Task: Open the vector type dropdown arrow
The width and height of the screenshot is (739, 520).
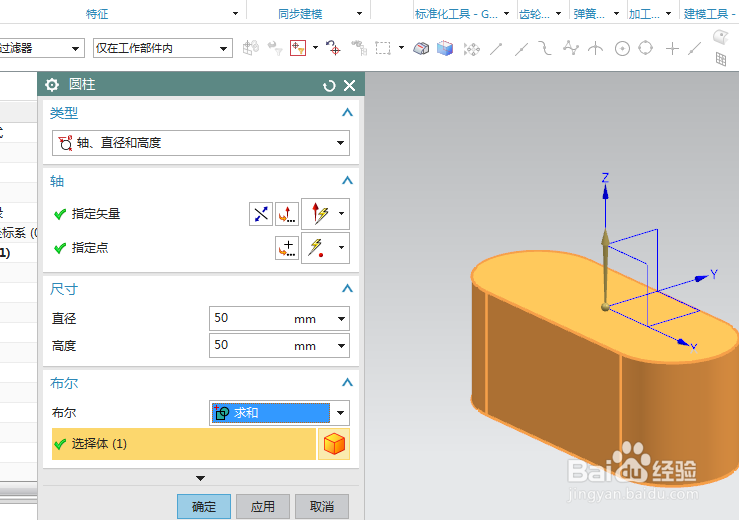Action: pos(342,214)
